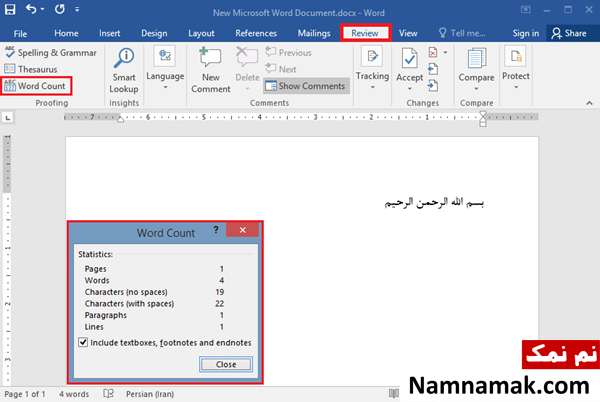This screenshot has height=402, width=600.
Task: Switch to the Home tab
Action: pos(66,33)
